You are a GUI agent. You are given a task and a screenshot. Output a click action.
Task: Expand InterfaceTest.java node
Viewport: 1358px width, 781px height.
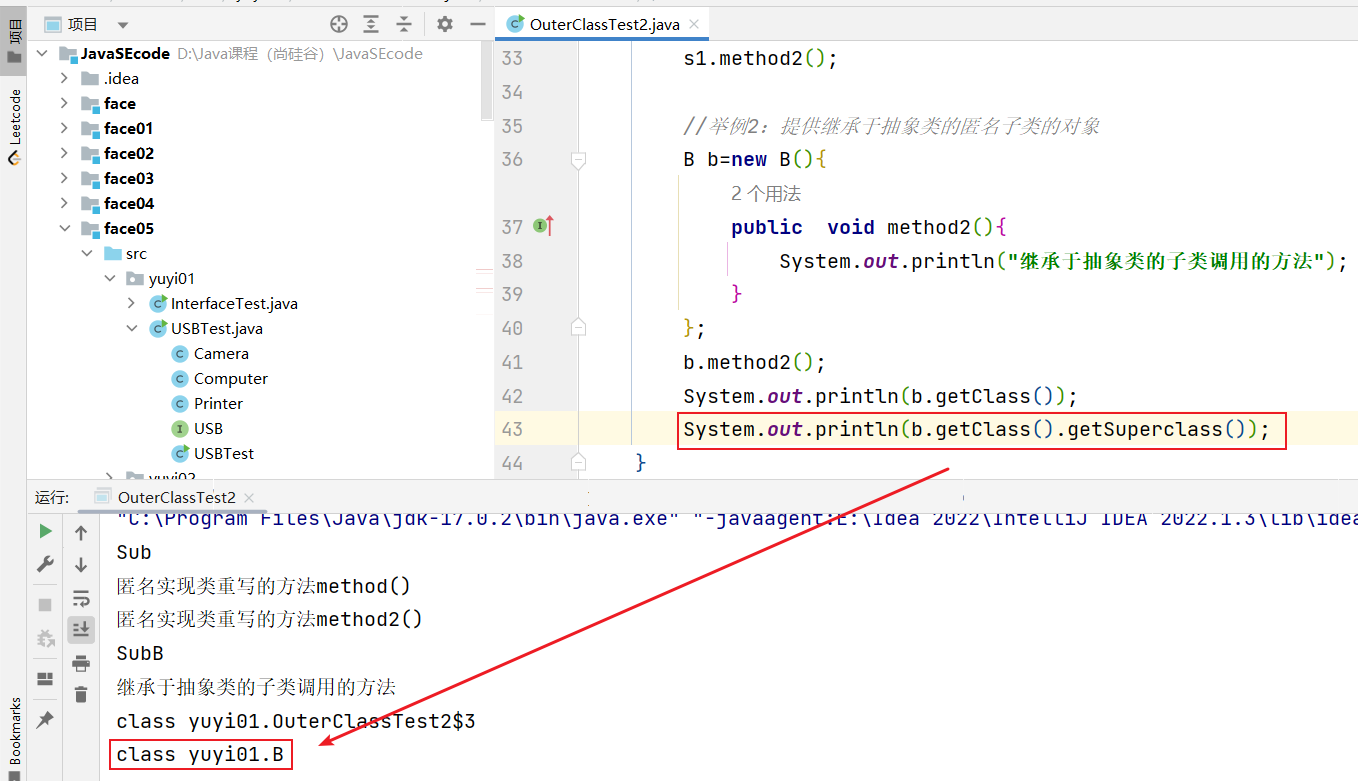pos(132,303)
